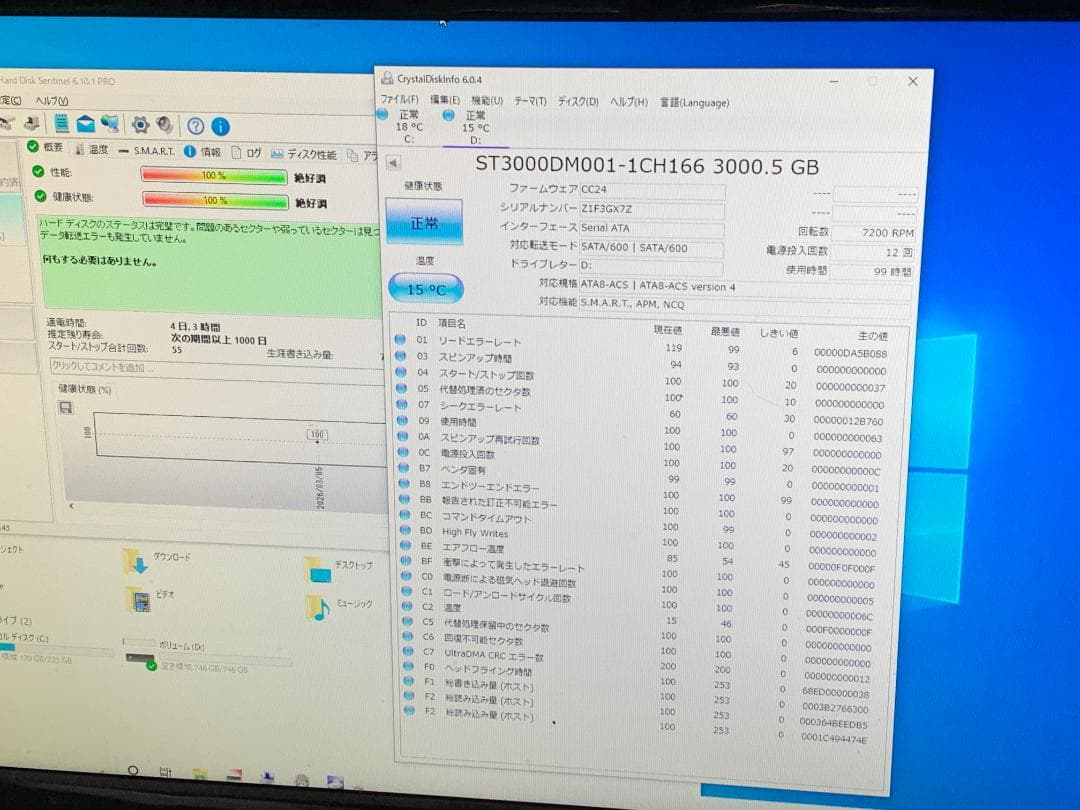
Task: Click the 回転数 field showing 7200 RPM
Action: click(x=873, y=233)
